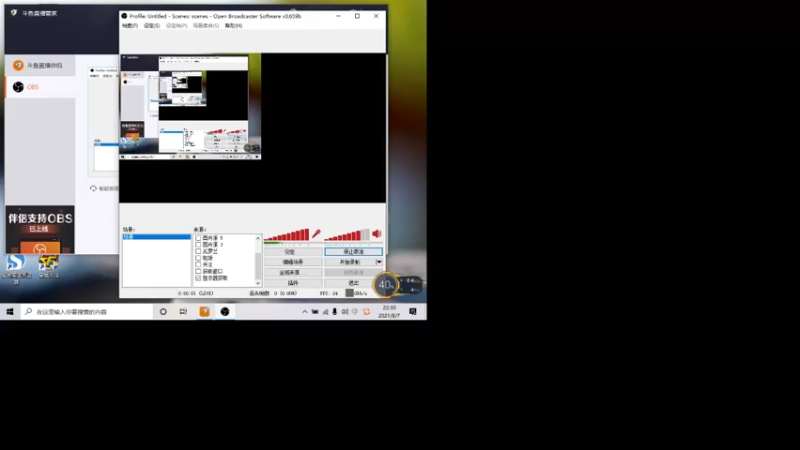Screen dimensions: 800x450
Task: Disable the 显示器获取 source checkbox
Action: coord(198,278)
